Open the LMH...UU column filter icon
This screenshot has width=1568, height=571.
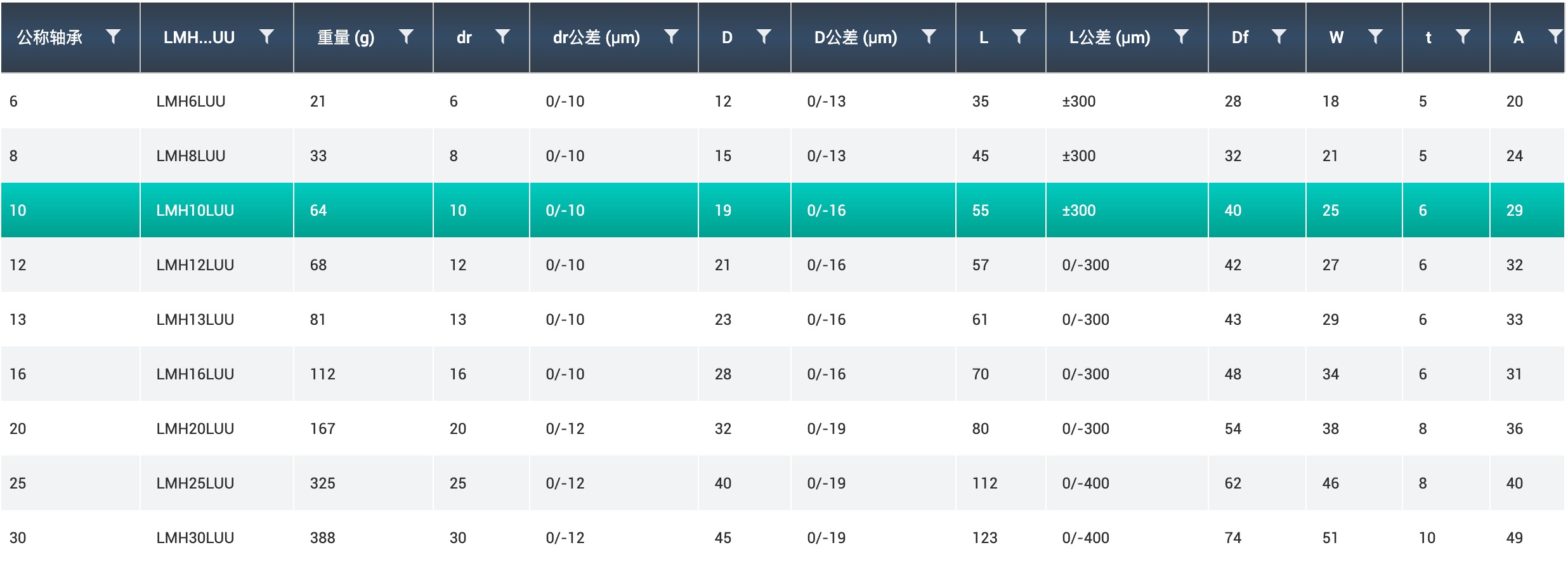(267, 37)
